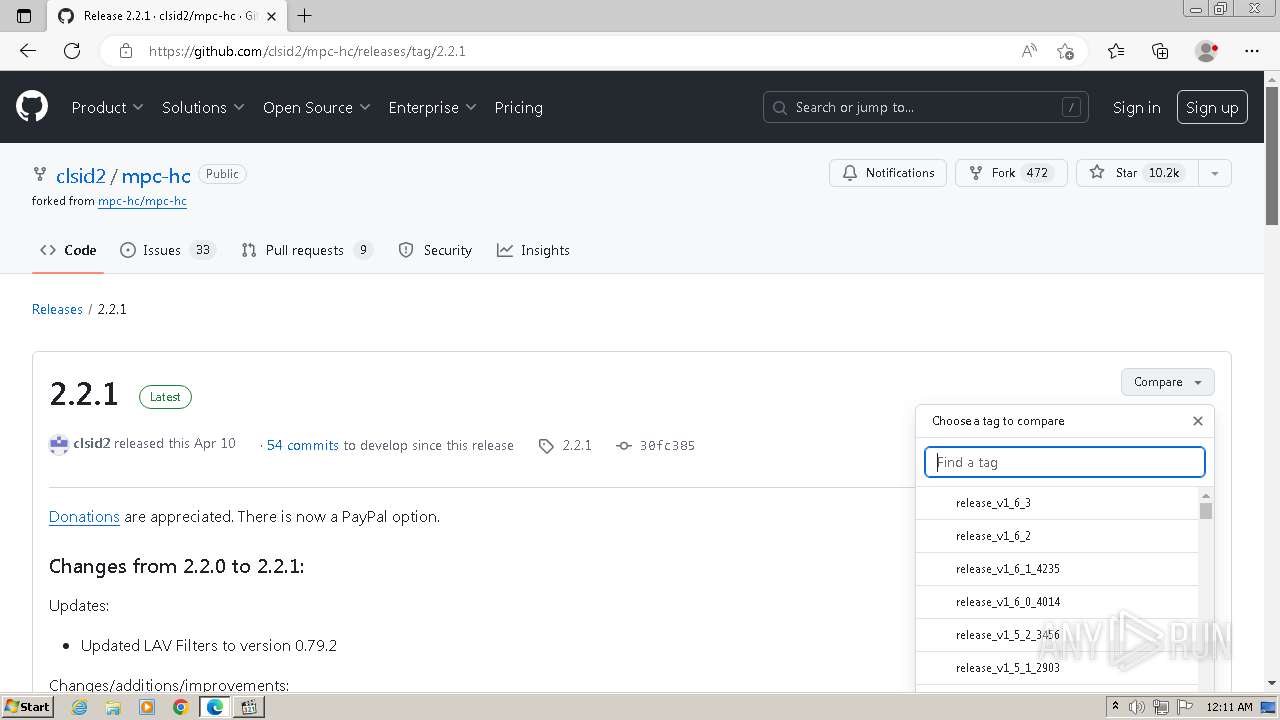Open clsid2 avatar image
This screenshot has width=1280, height=720.
point(59,444)
